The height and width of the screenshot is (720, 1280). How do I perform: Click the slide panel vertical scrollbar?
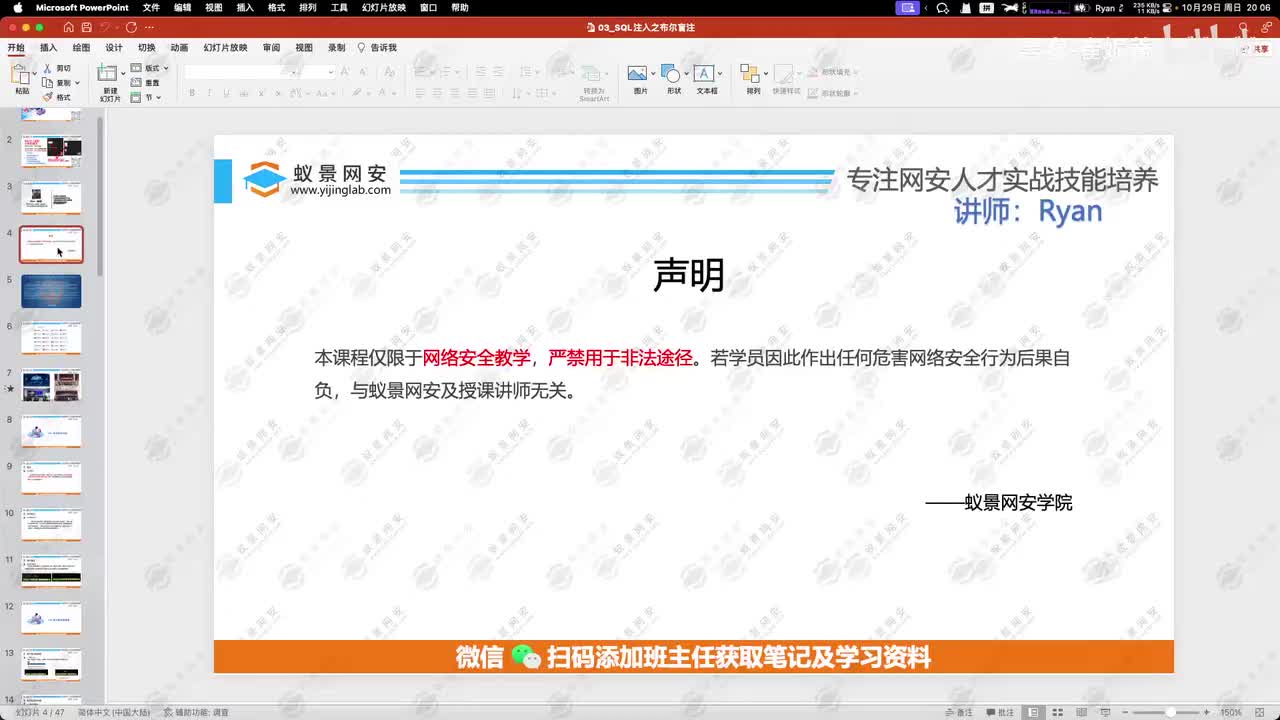pyautogui.click(x=99, y=196)
